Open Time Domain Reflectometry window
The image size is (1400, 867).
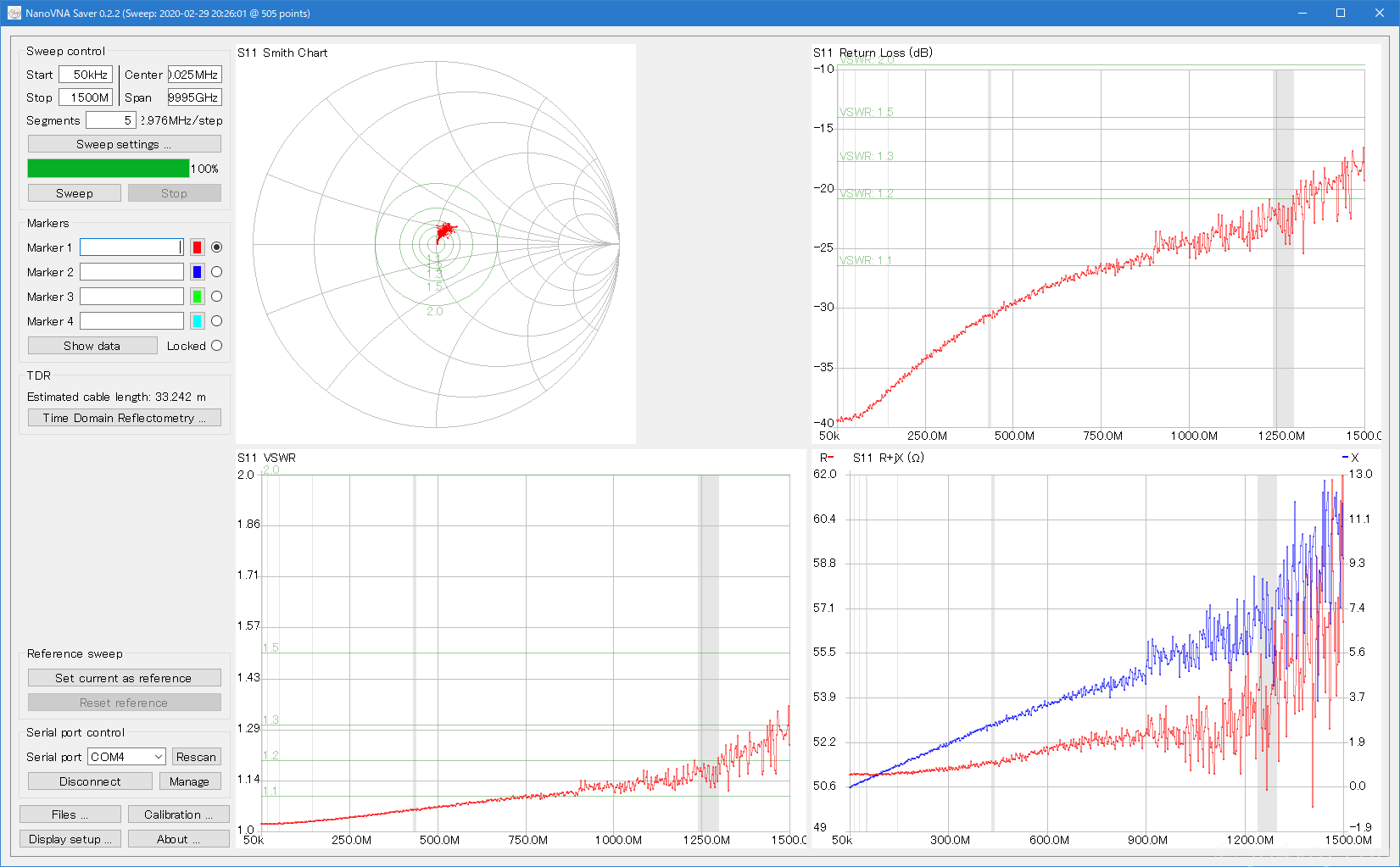click(x=125, y=418)
